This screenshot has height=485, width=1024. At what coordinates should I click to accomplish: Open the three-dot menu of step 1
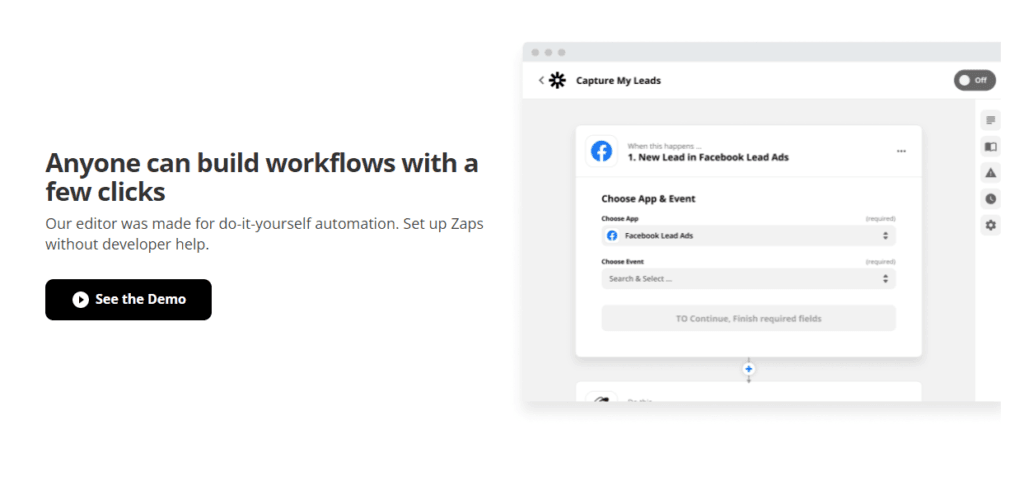(901, 151)
